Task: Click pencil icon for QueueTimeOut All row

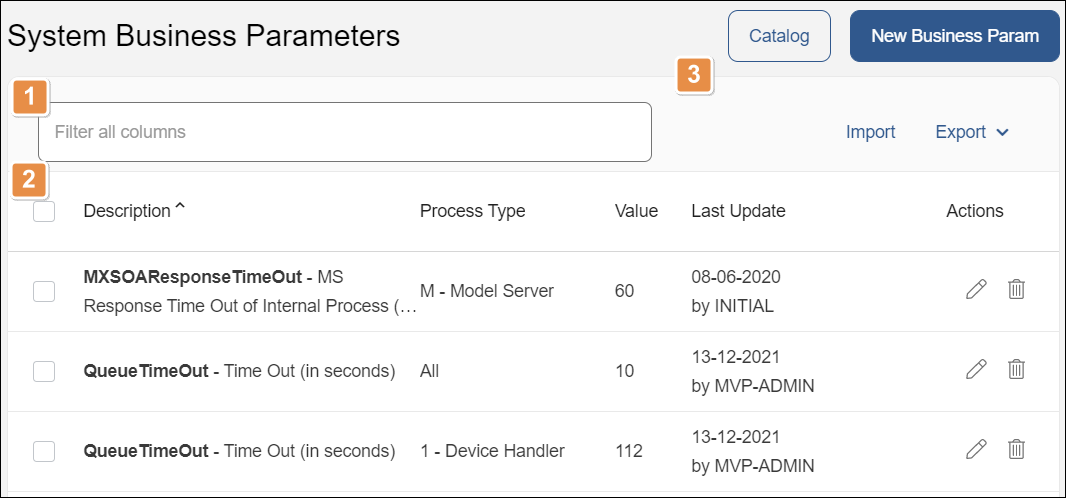Action: (976, 370)
